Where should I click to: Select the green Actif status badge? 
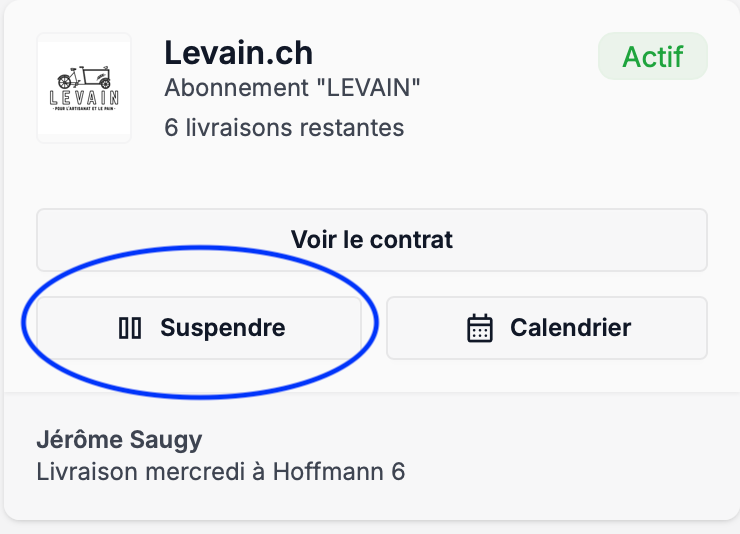[652, 56]
